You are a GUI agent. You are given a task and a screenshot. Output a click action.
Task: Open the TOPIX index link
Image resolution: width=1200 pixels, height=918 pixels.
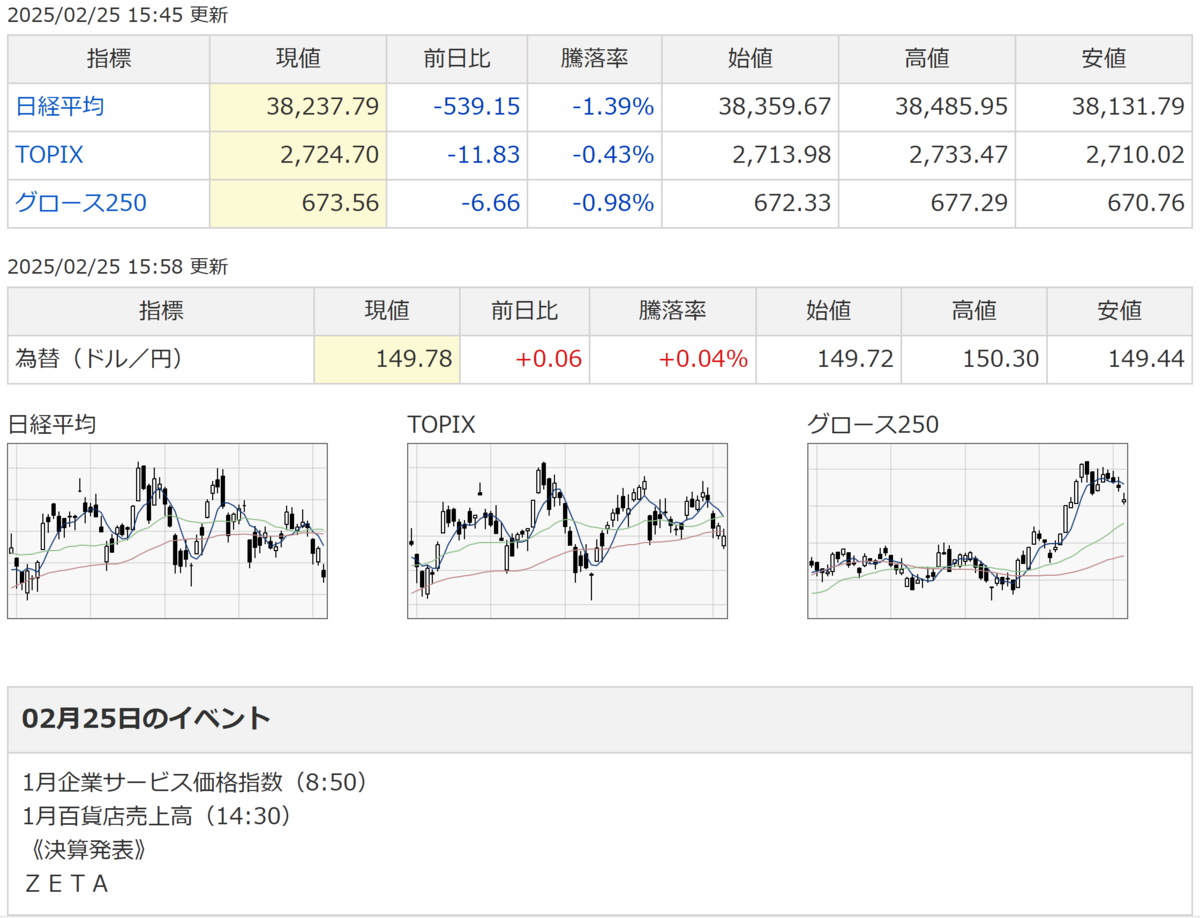pos(49,155)
